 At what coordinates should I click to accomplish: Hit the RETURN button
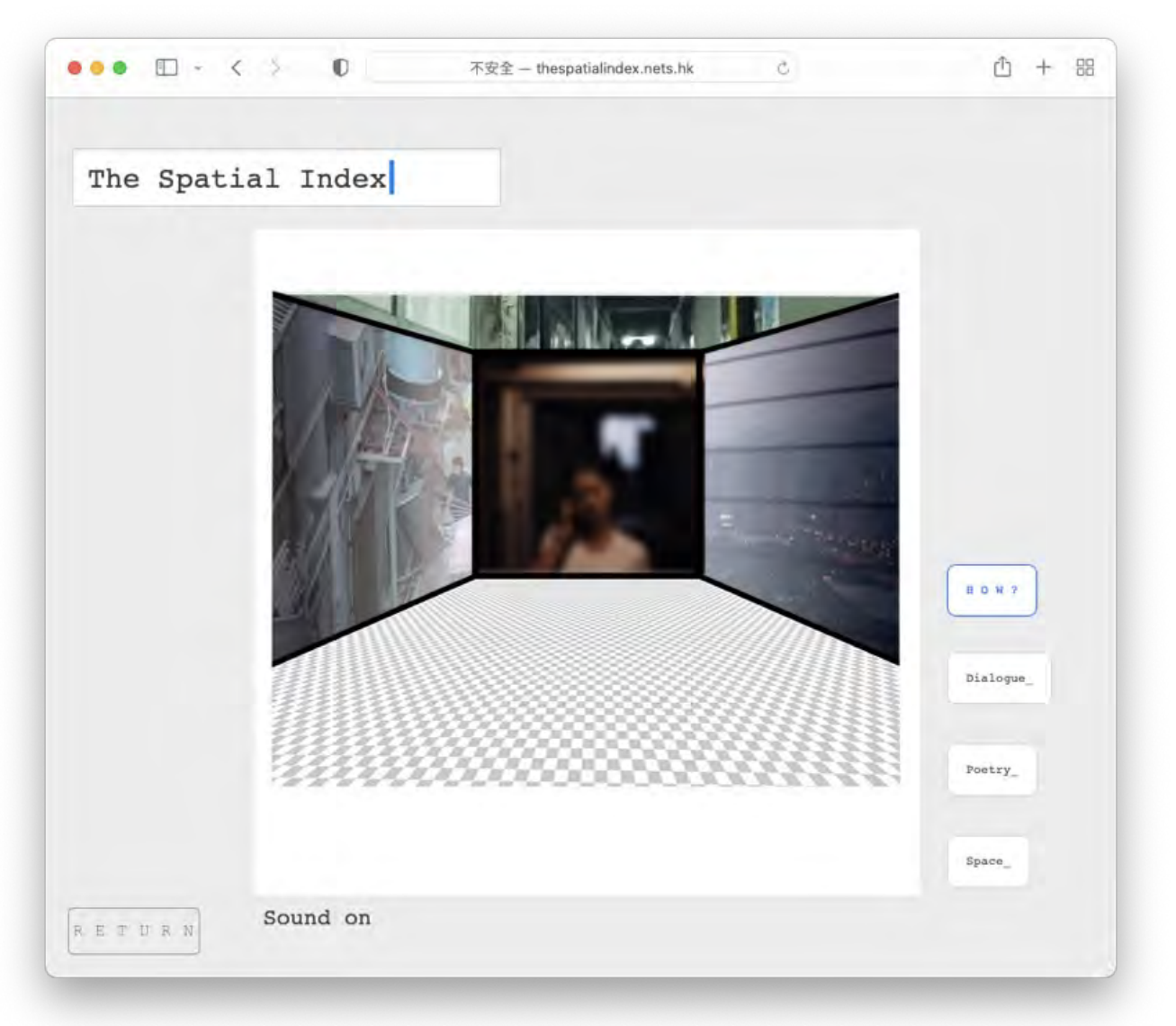[x=134, y=931]
